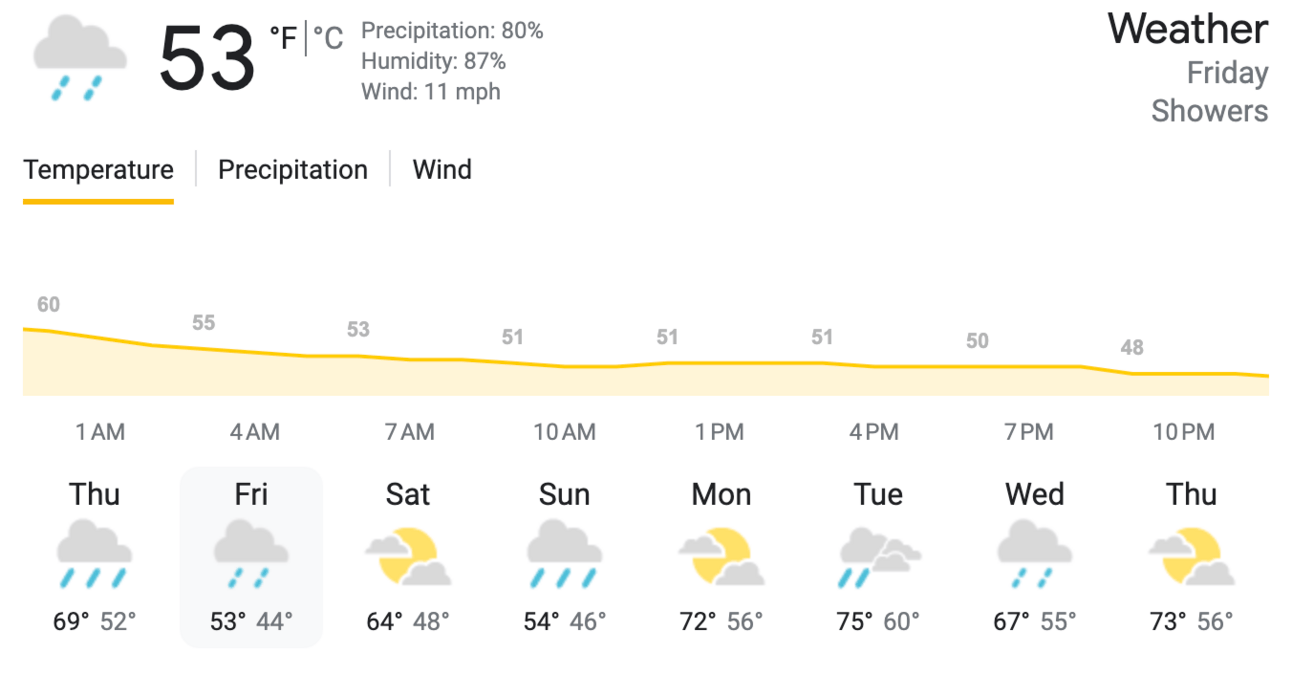Select the Temperature tab

pos(98,170)
